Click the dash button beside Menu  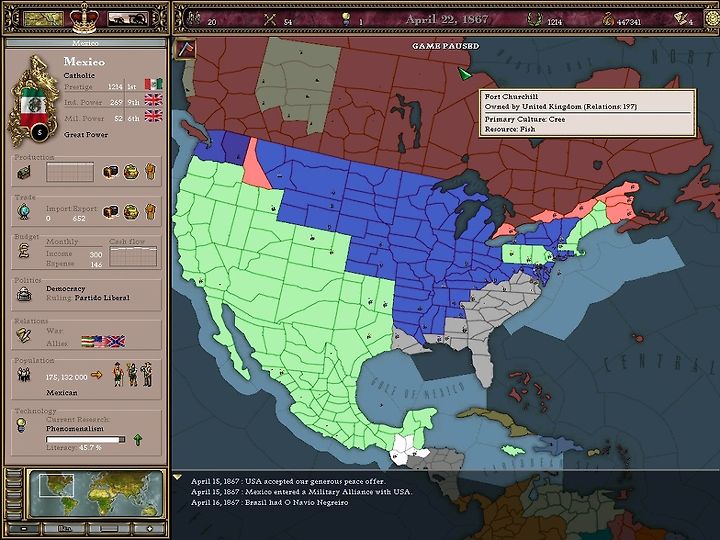(x=109, y=529)
